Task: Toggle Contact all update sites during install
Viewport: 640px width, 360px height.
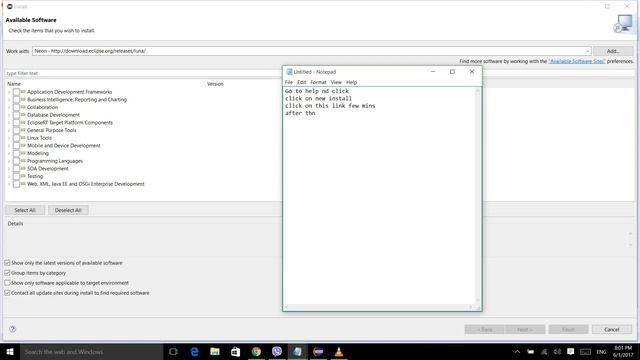Action: 7,293
